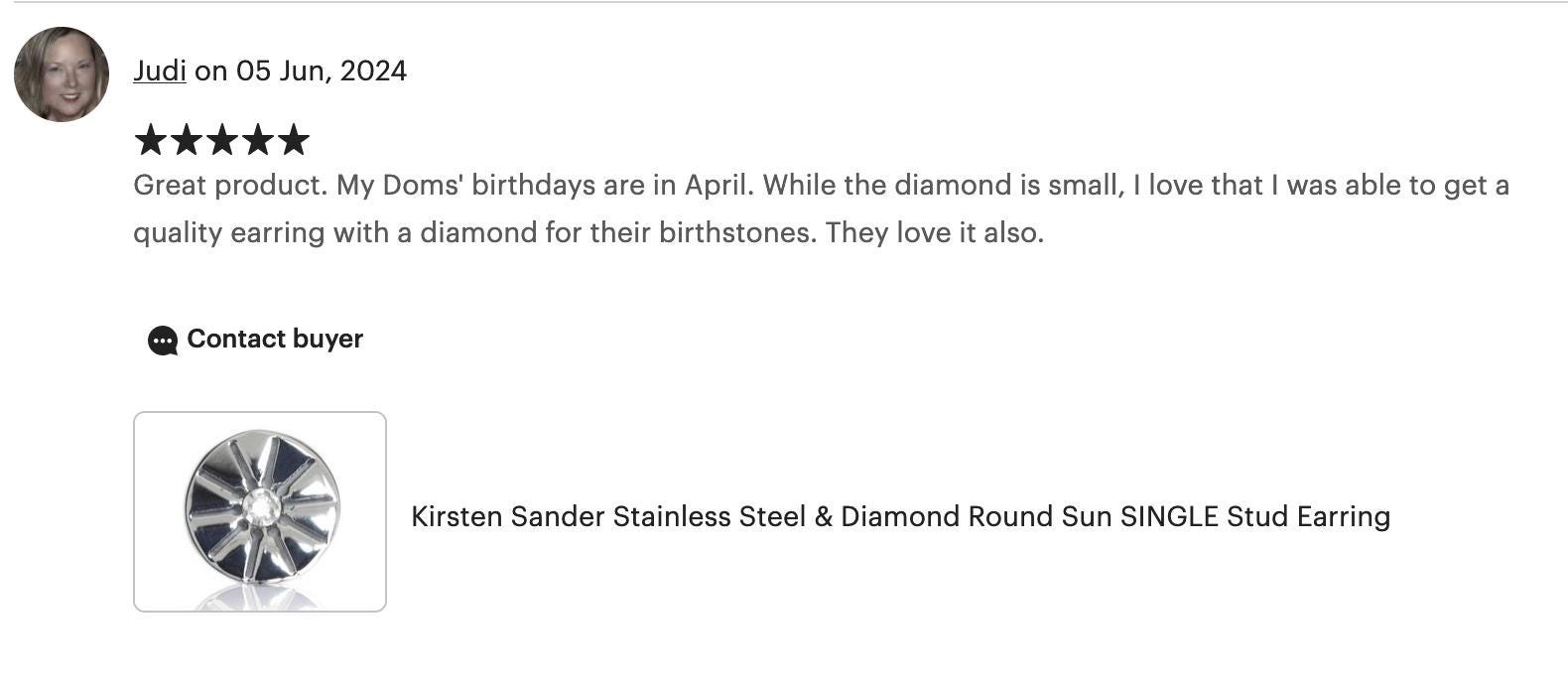The image size is (1568, 689).
Task: Click the word April in the review
Action: tap(715, 187)
